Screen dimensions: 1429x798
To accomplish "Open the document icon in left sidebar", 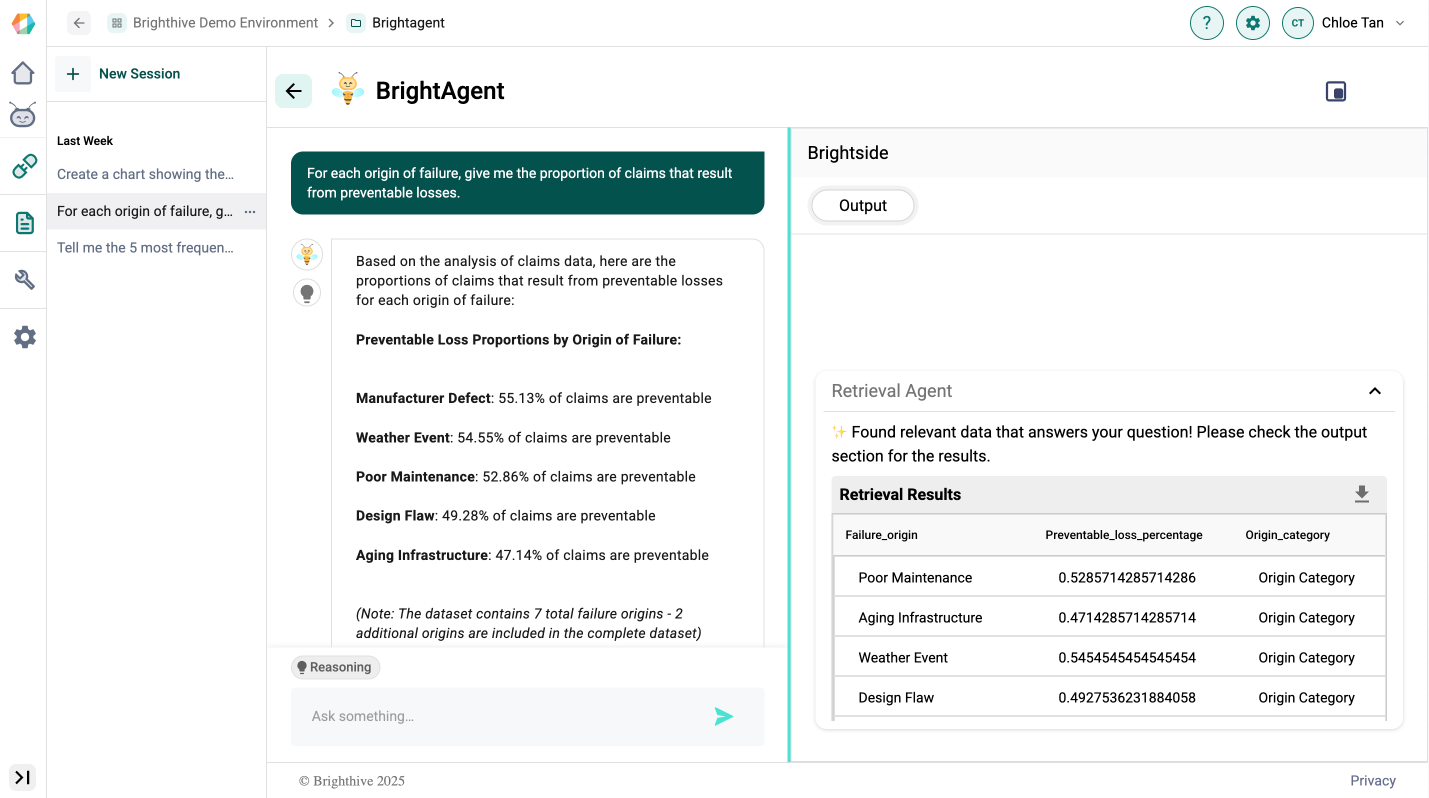I will pos(24,223).
